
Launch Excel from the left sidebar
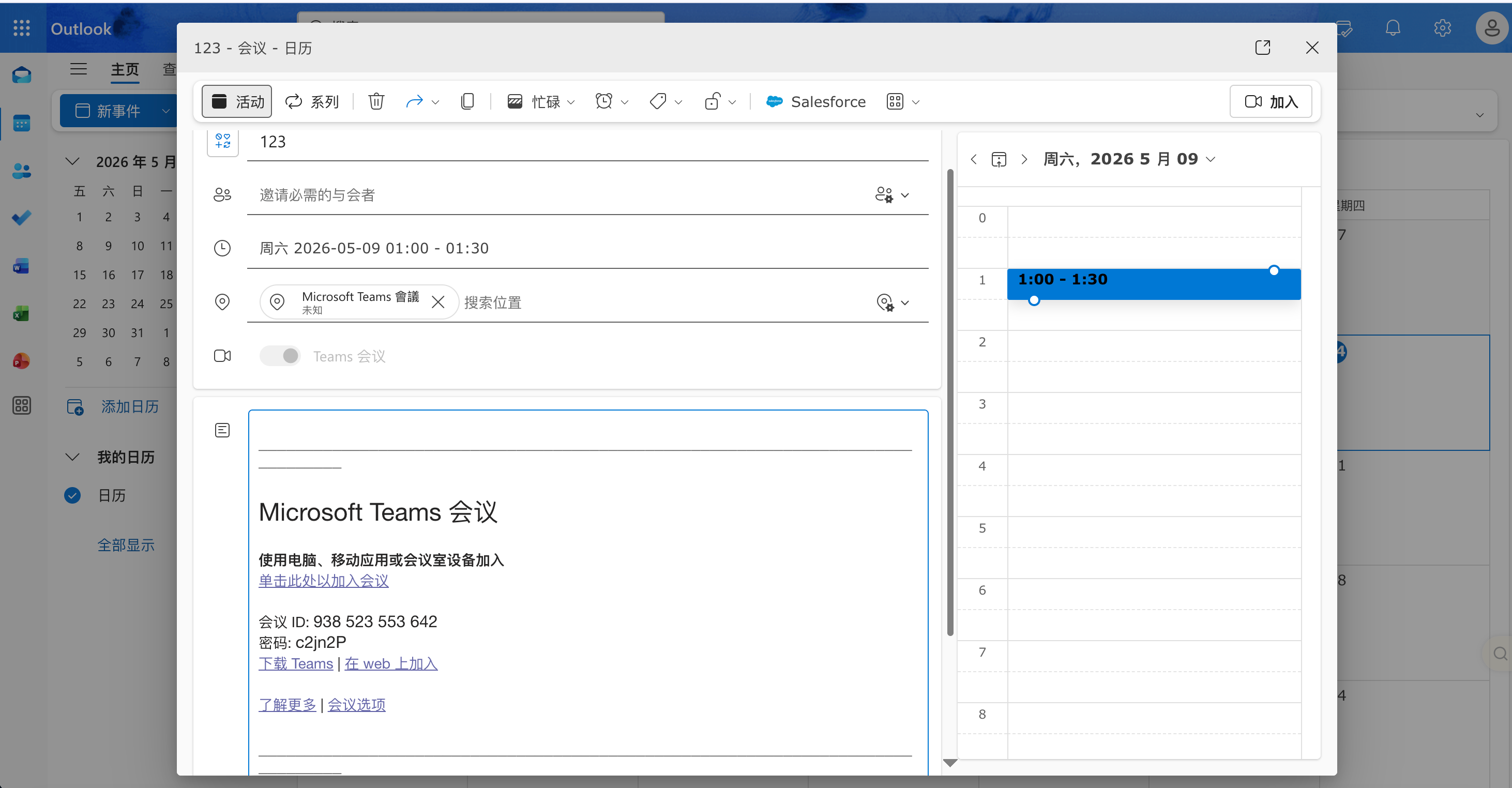tap(22, 313)
